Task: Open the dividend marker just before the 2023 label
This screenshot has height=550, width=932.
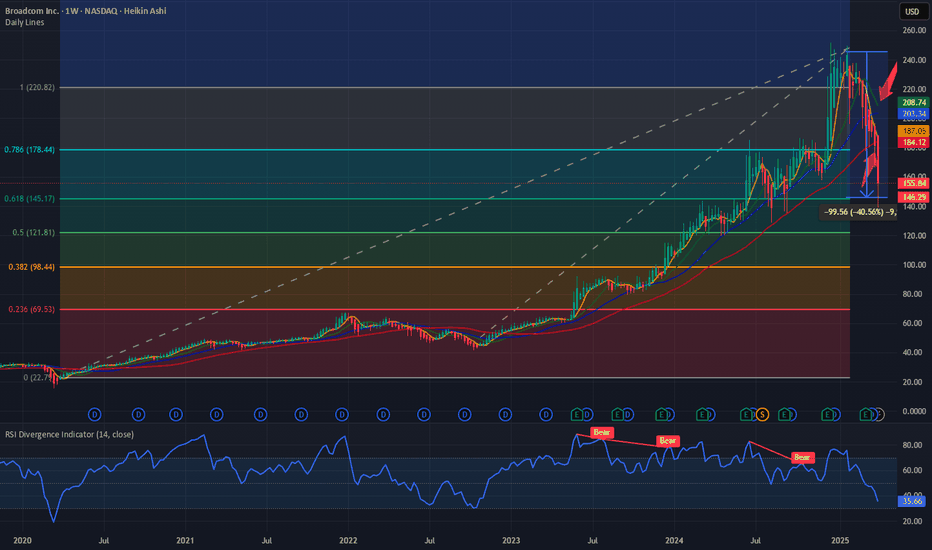Action: pyautogui.click(x=505, y=414)
